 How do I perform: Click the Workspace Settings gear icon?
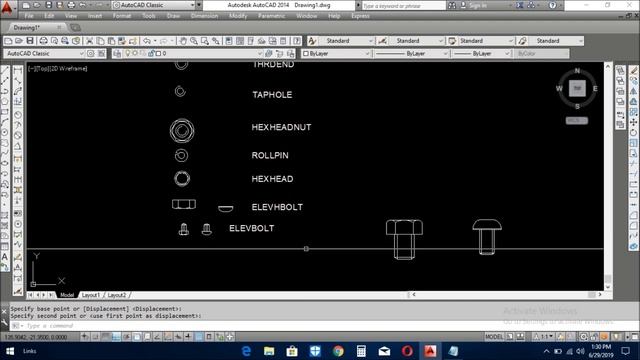pyautogui.click(x=91, y=53)
